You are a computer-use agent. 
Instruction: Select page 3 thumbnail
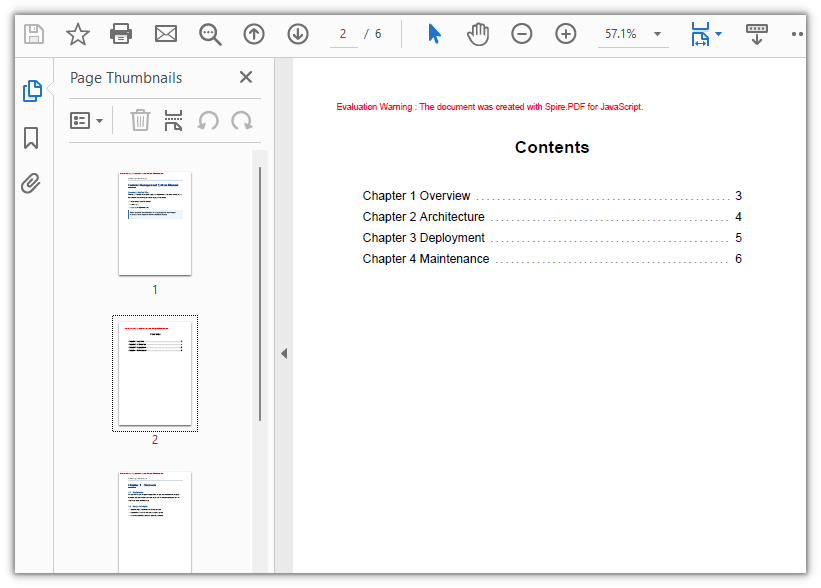coord(155,522)
